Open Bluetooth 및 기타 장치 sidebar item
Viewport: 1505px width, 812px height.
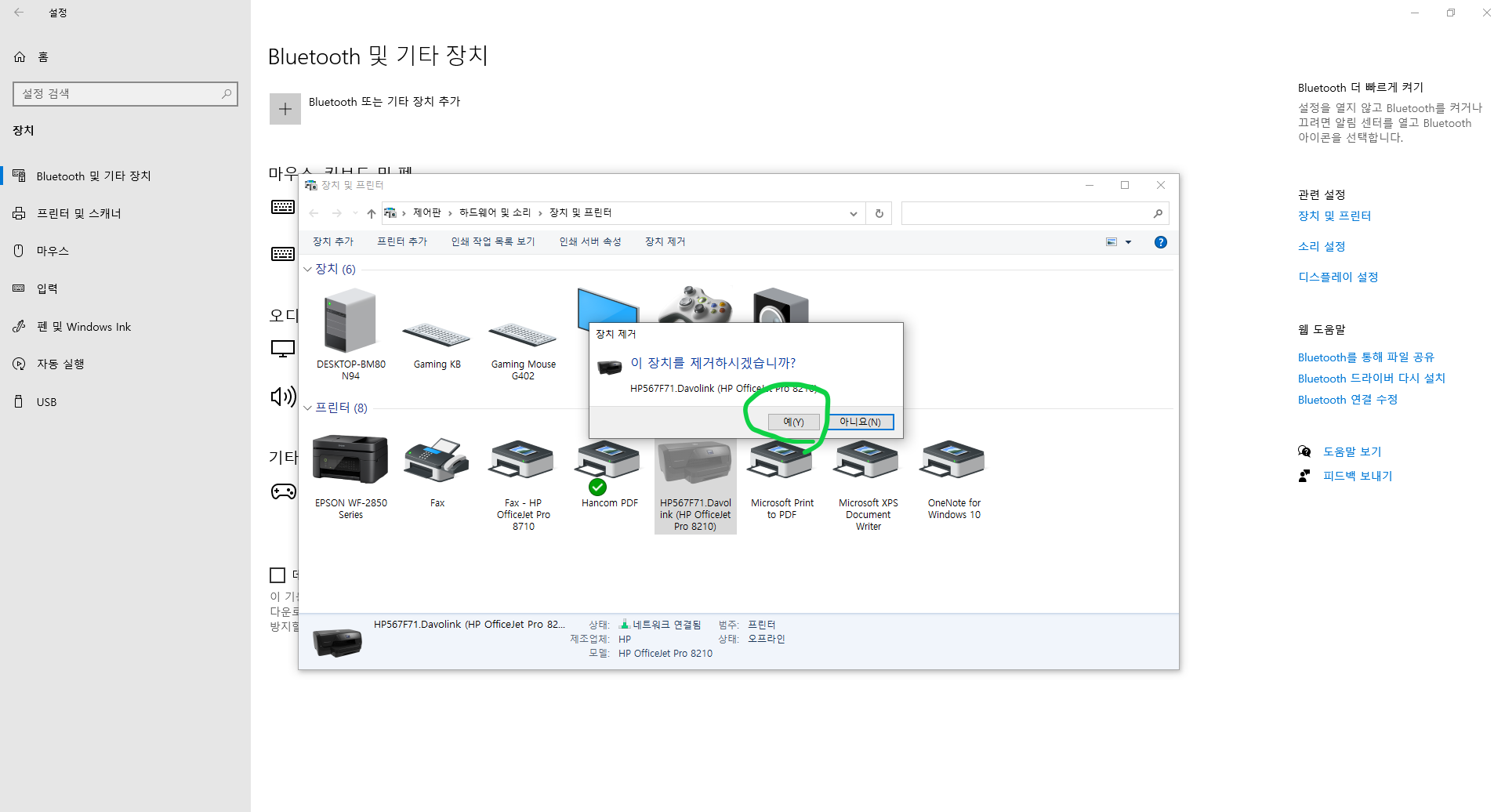point(125,176)
